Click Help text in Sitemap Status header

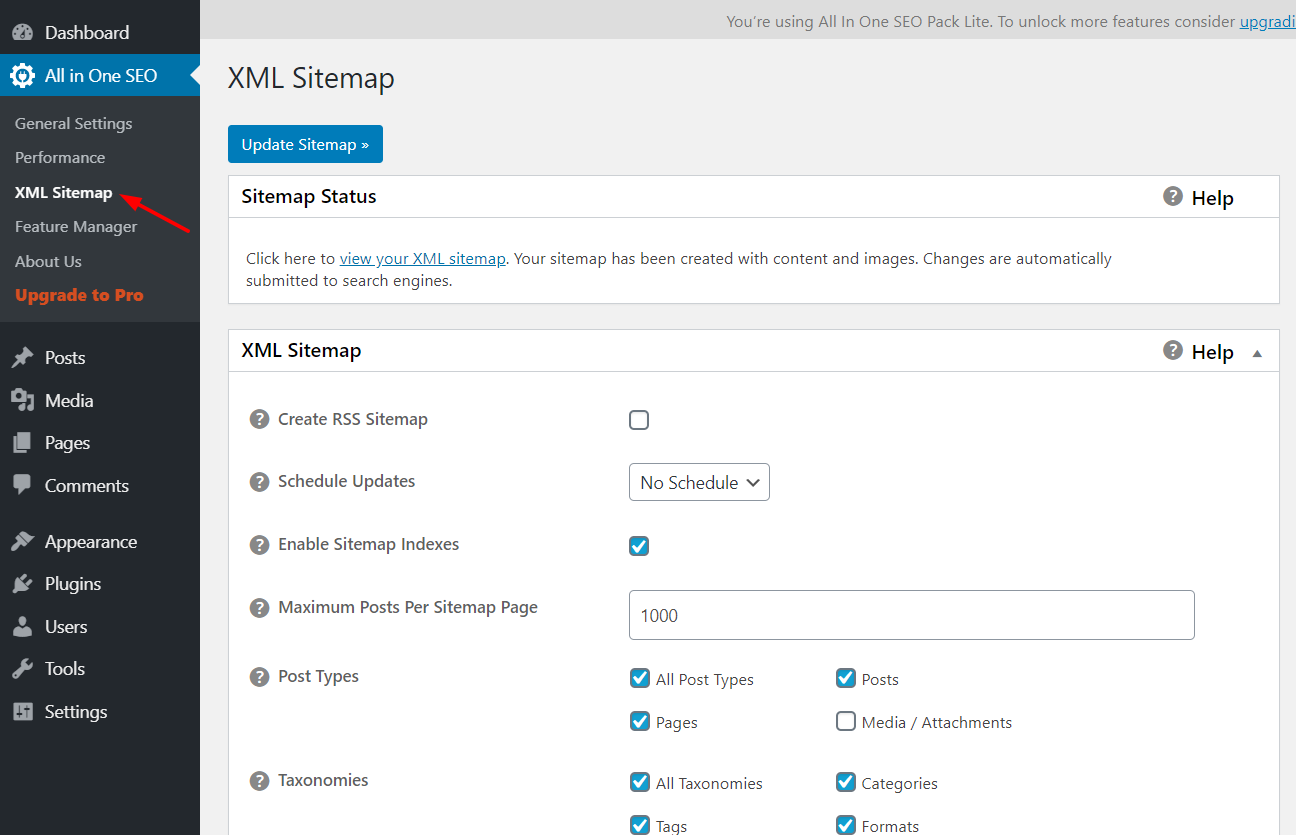pyautogui.click(x=1212, y=198)
